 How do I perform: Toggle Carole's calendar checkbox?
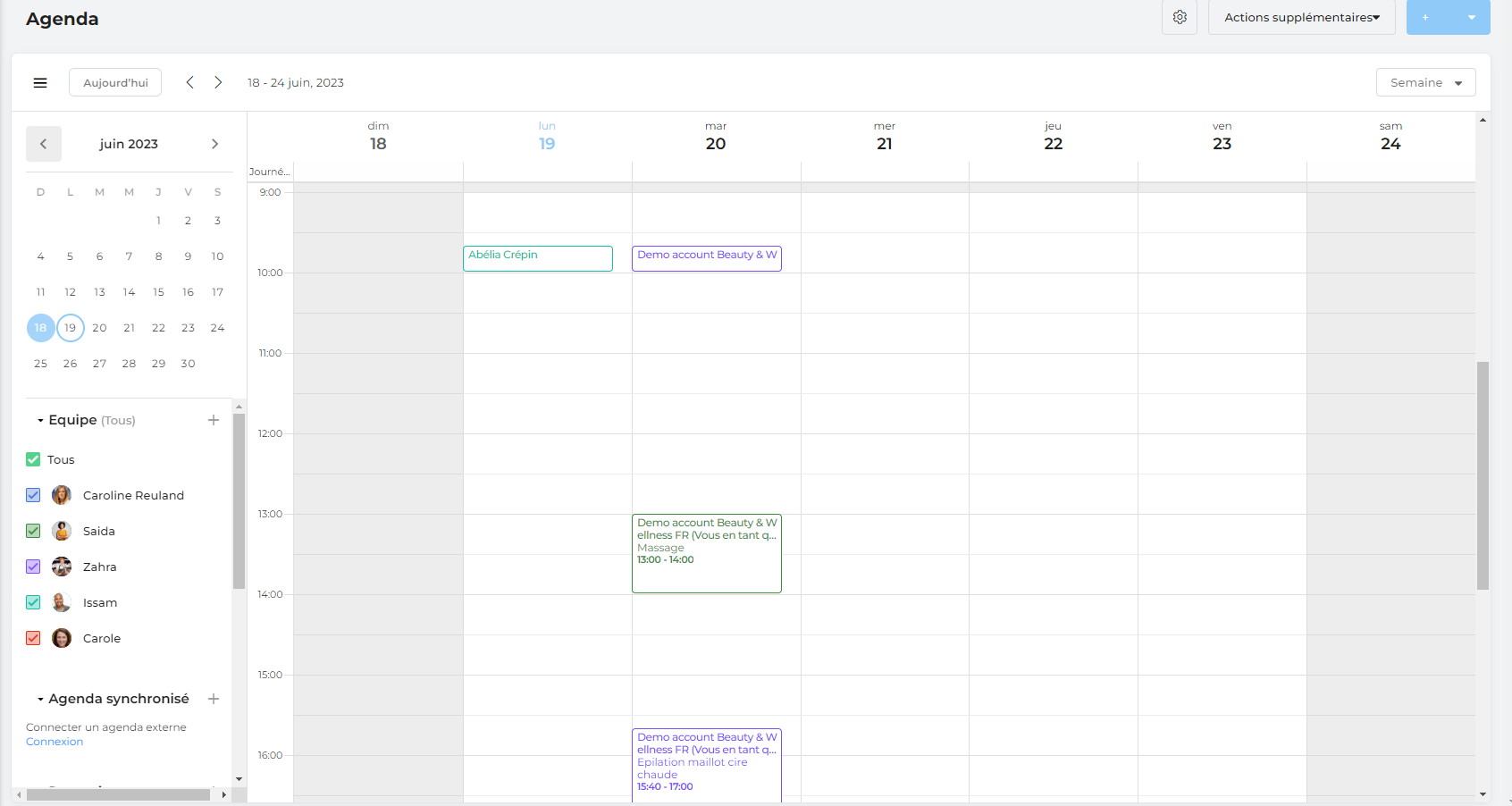tap(33, 638)
